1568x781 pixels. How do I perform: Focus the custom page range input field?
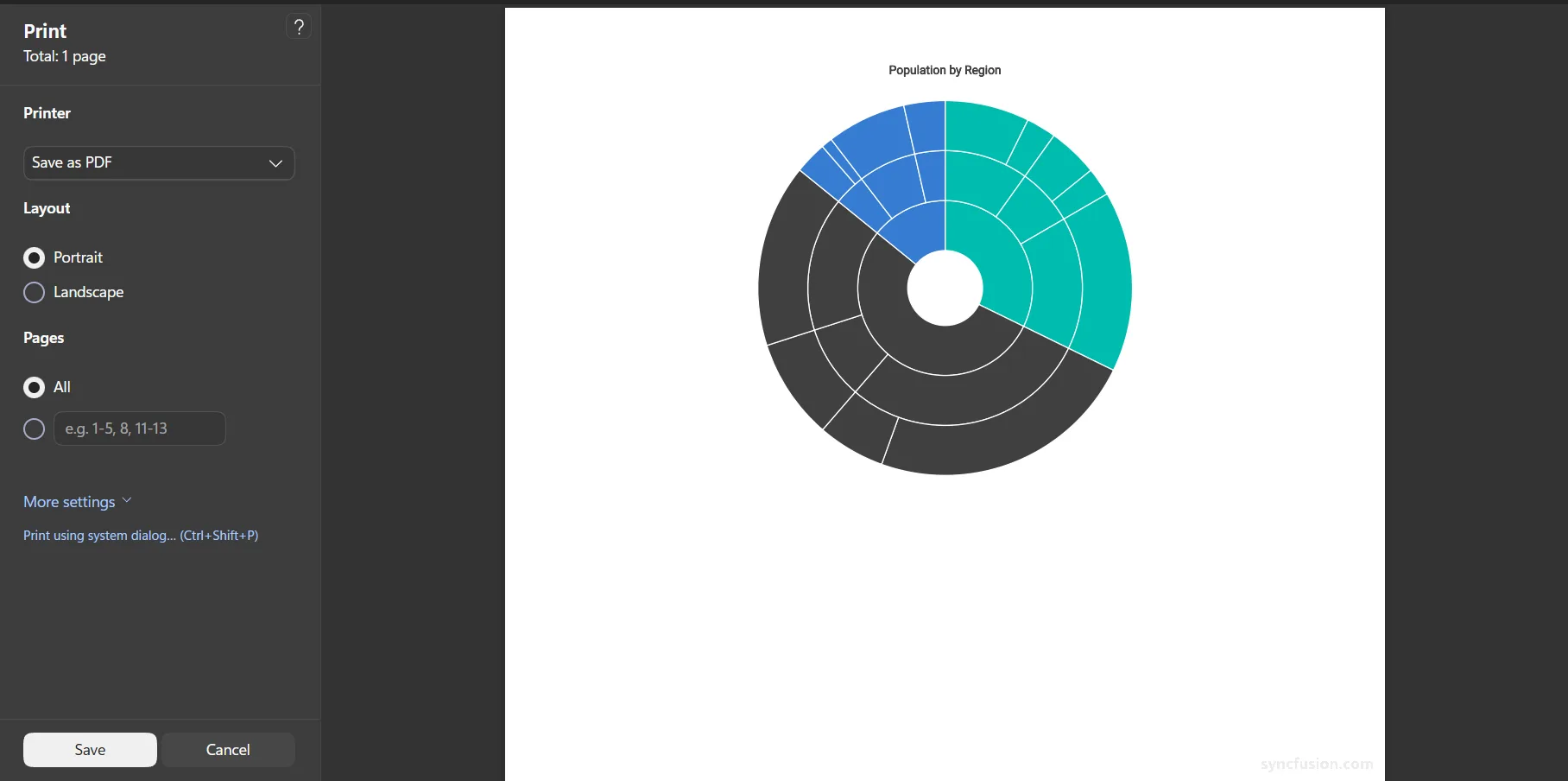click(140, 429)
